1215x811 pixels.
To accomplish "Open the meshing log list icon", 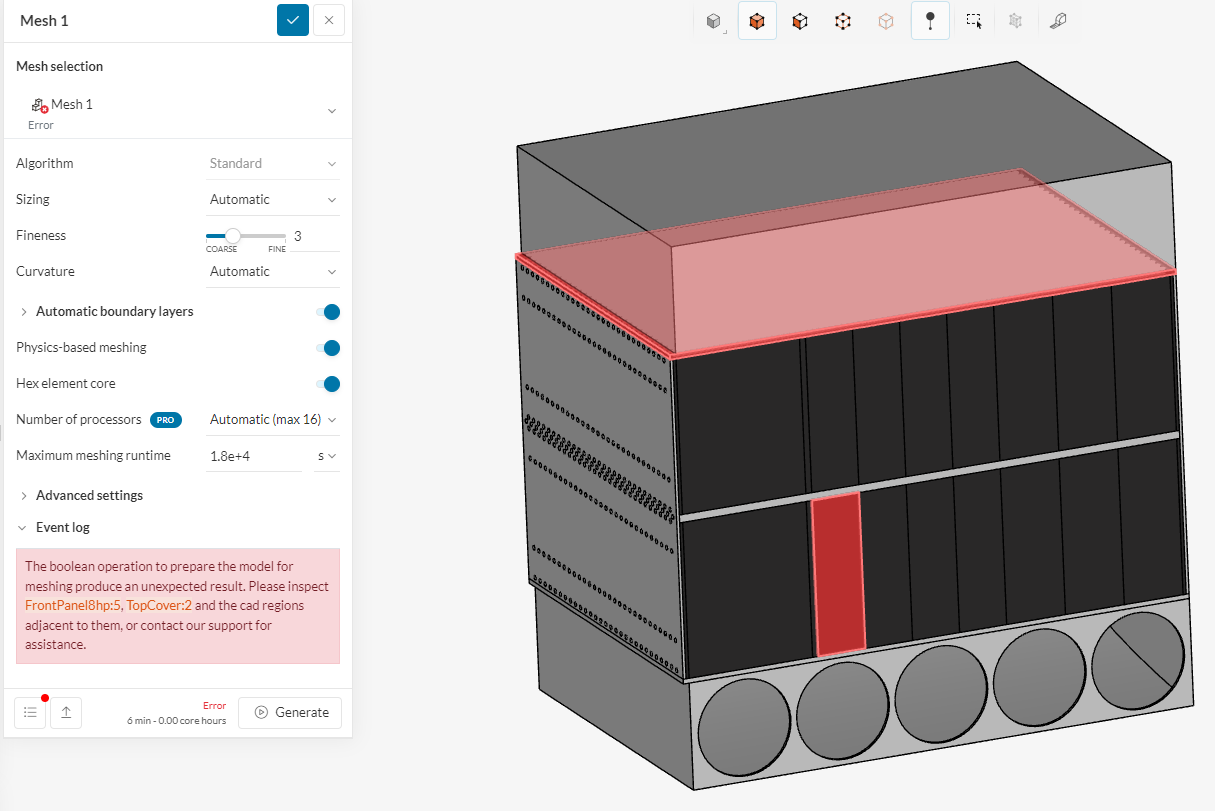I will point(30,713).
